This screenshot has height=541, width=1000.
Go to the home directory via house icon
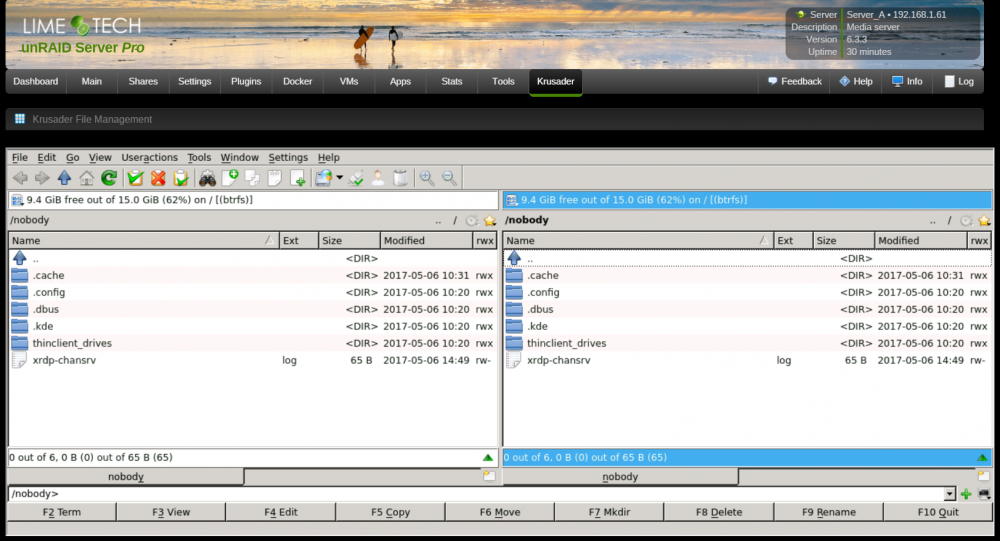(86, 178)
